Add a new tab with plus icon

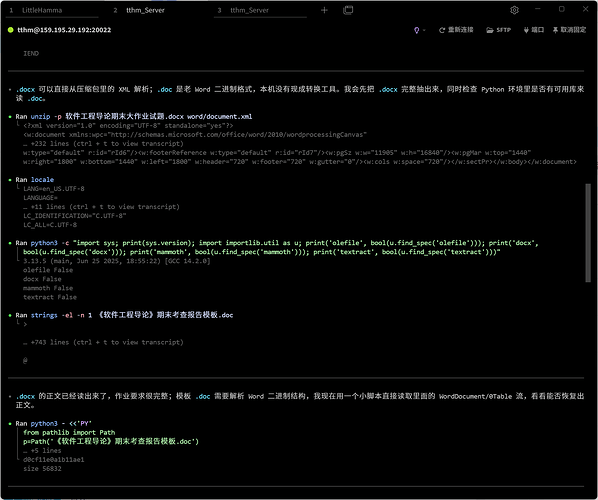[324, 10]
